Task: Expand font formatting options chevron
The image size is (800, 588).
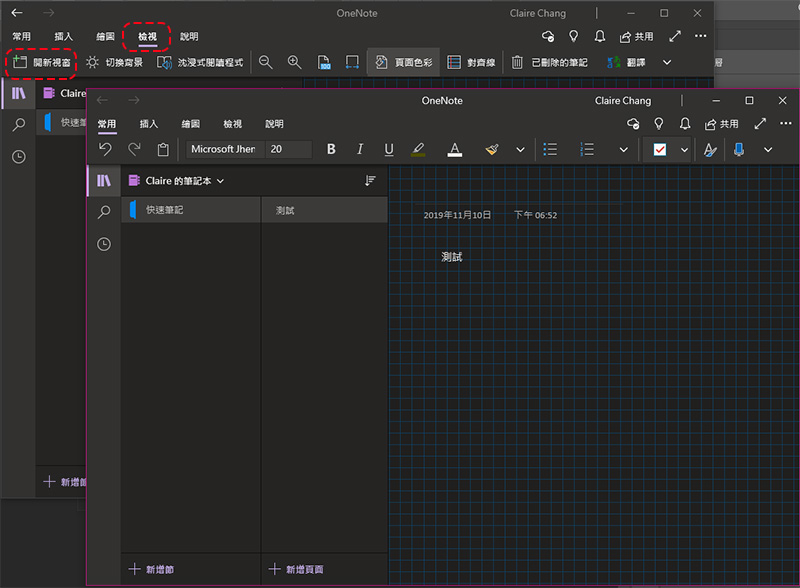Action: 520,150
